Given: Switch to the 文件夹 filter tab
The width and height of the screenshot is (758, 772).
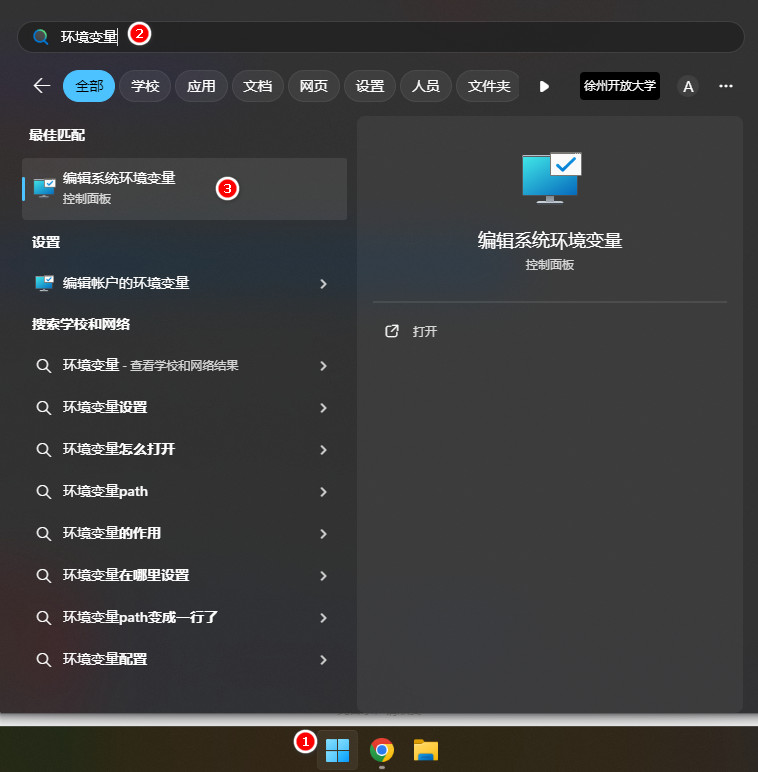Looking at the screenshot, I should (x=488, y=86).
